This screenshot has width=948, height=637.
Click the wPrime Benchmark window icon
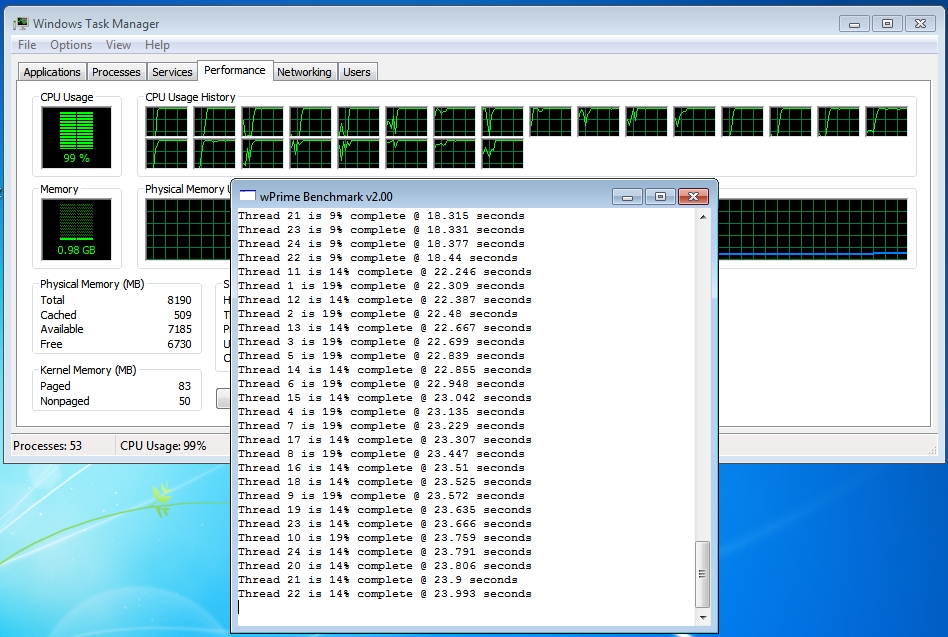pyautogui.click(x=246, y=196)
